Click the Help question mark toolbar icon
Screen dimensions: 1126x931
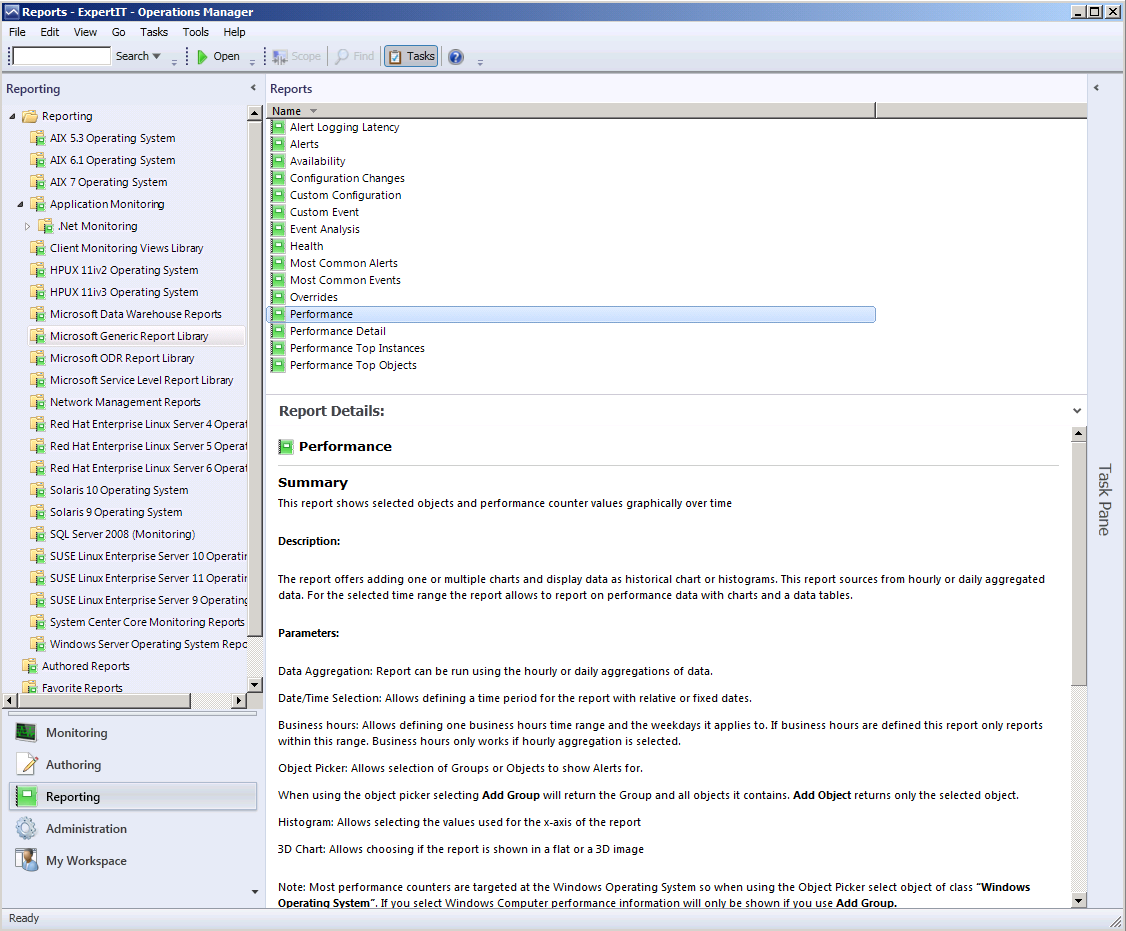point(456,57)
